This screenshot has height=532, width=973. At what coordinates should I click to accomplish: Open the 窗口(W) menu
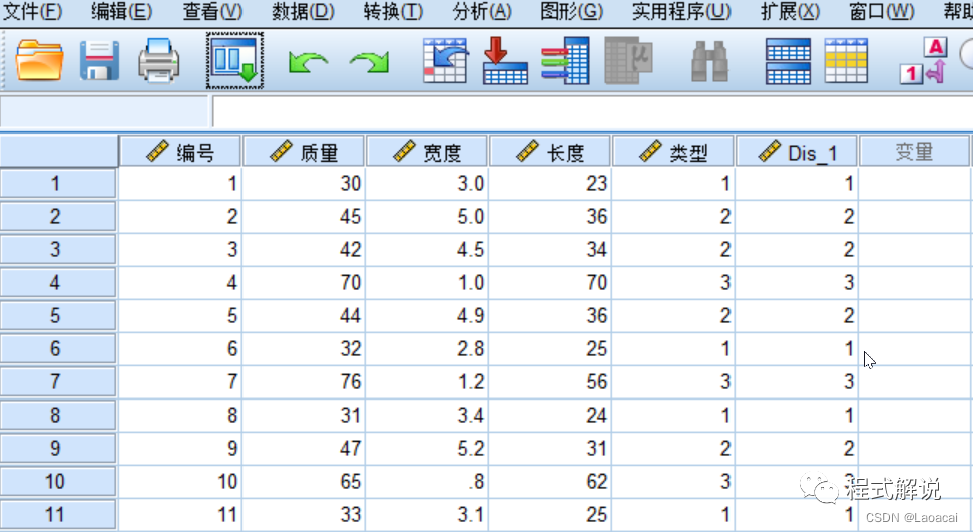point(882,11)
